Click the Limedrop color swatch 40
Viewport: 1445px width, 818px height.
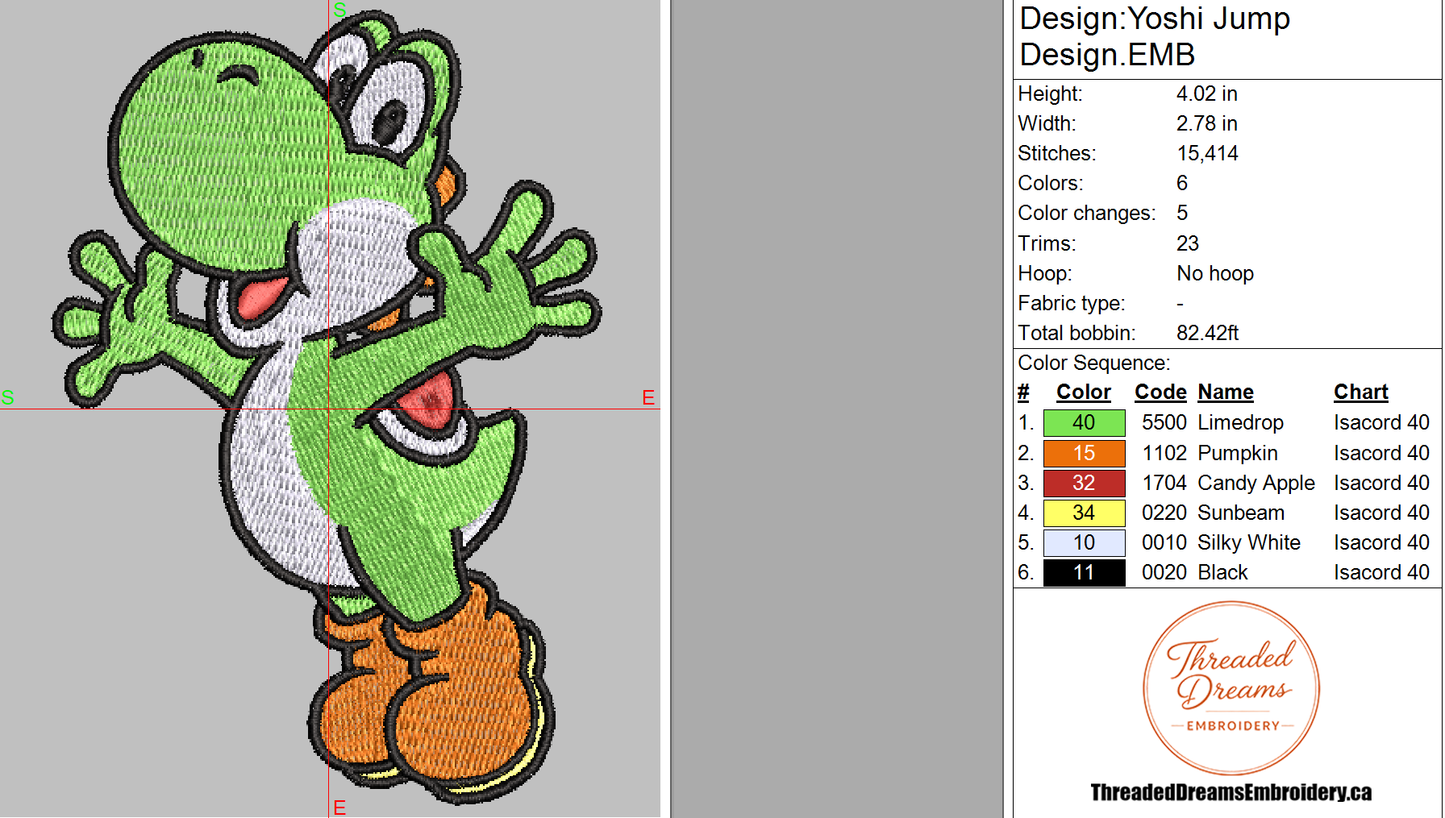click(1084, 423)
